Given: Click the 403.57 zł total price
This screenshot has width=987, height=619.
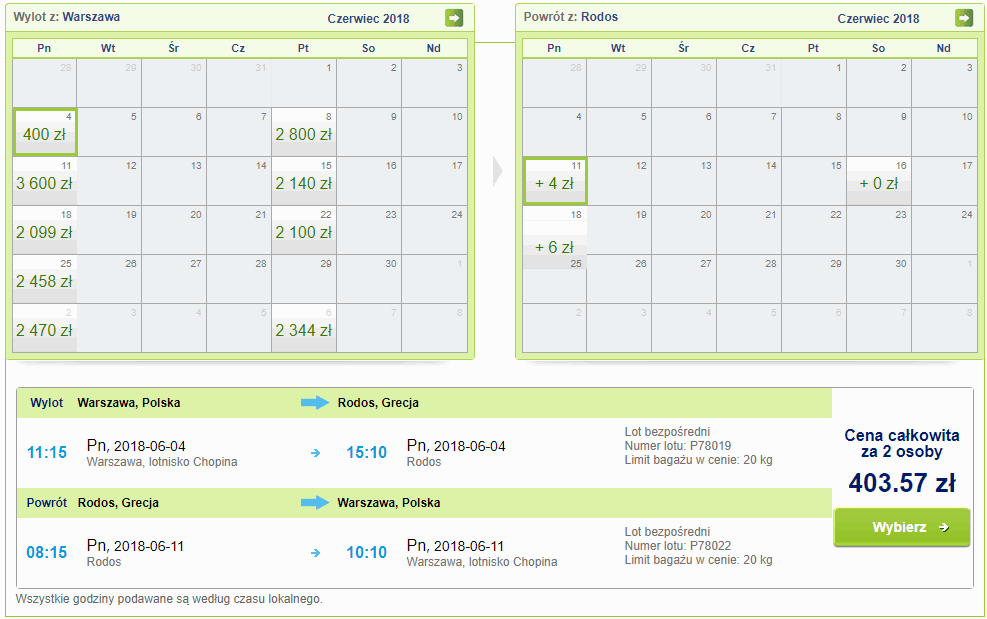Looking at the screenshot, I should 902,484.
